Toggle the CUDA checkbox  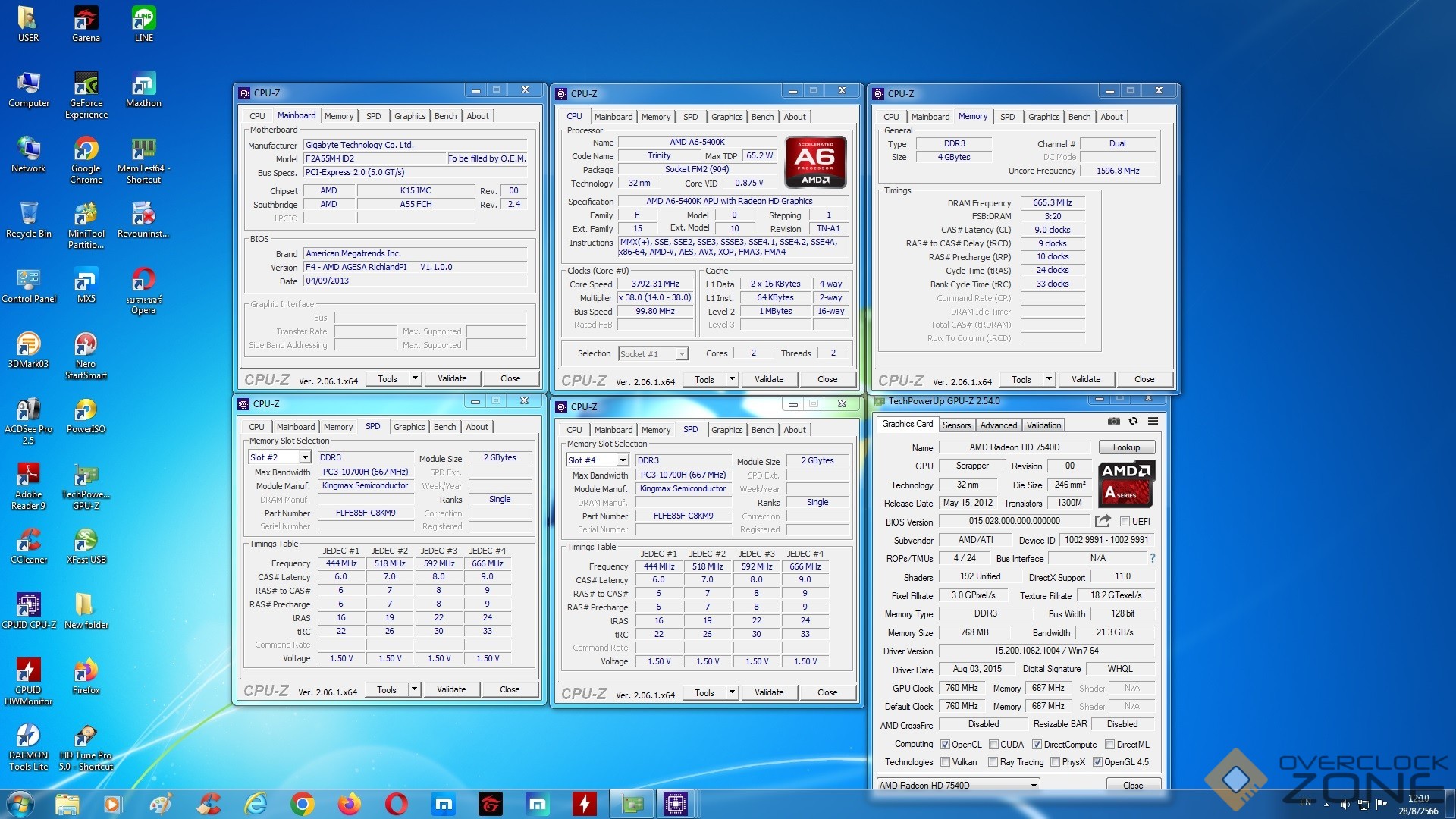tap(993, 745)
